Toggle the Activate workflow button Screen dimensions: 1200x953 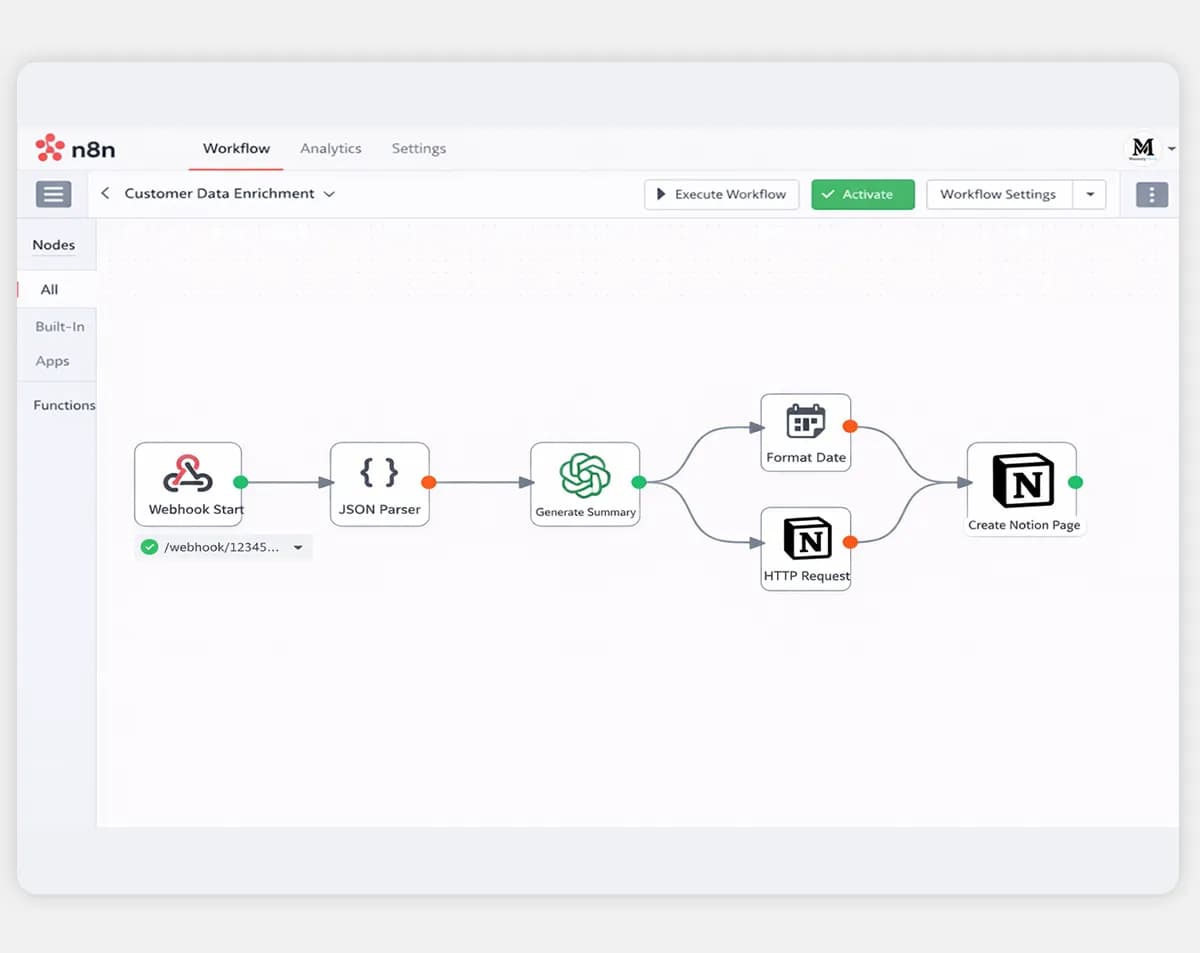point(863,194)
